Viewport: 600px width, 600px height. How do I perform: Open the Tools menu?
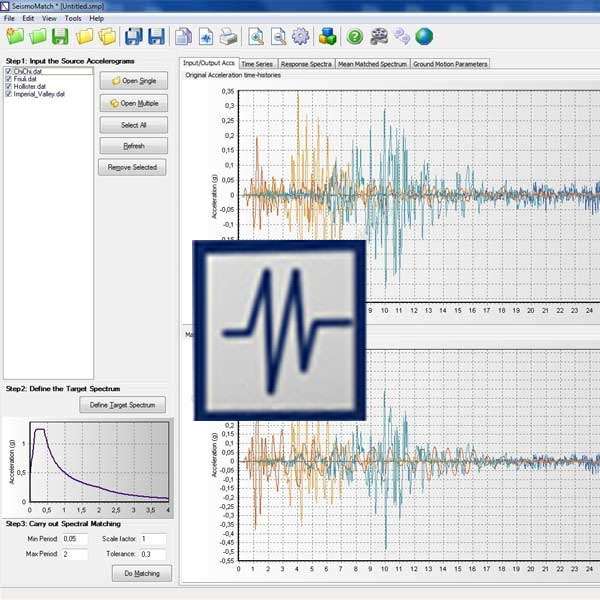(x=73, y=18)
